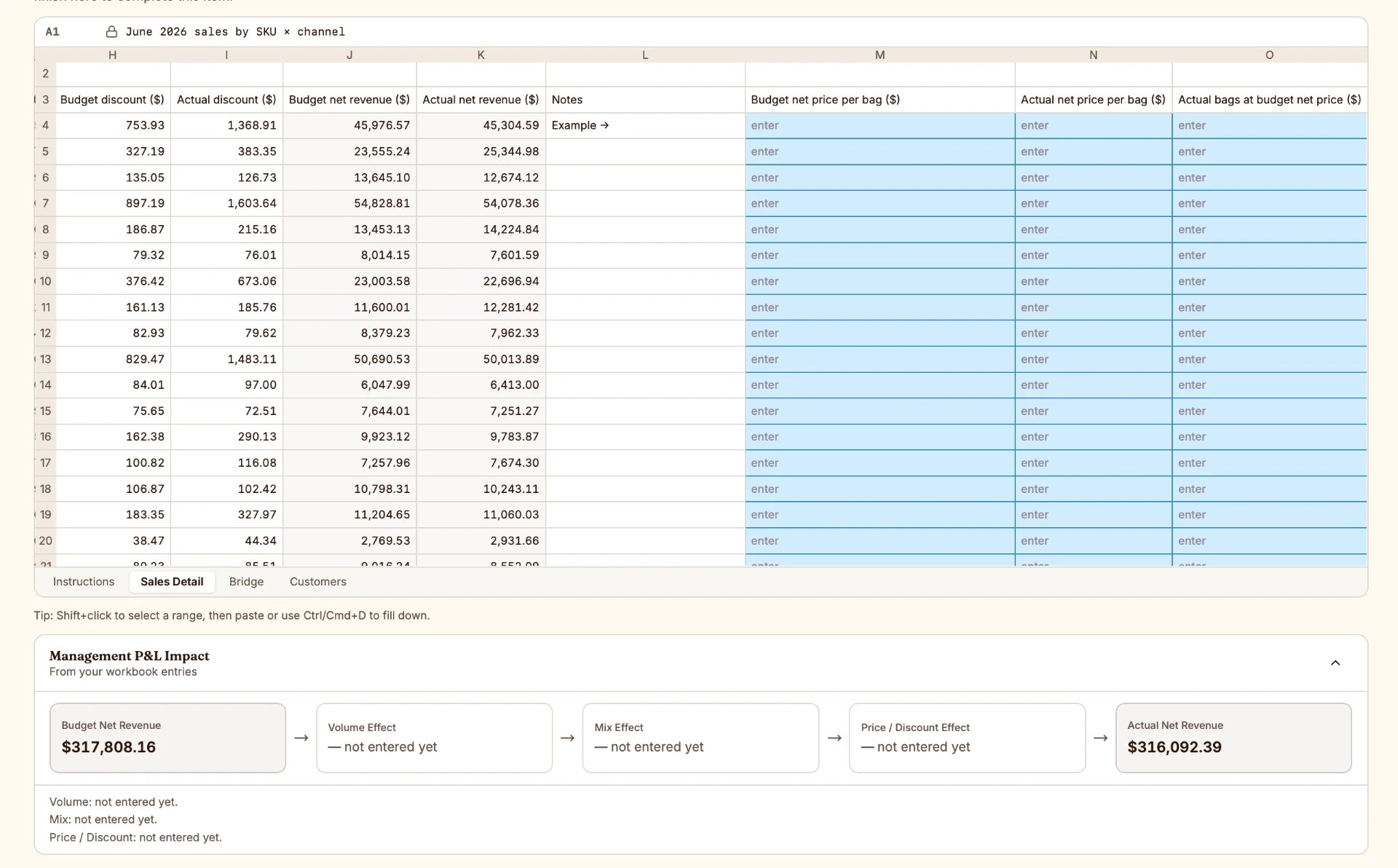Select the Sales Detail sheet tab
Screen dimensions: 1398x868
pyautogui.click(x=172, y=582)
